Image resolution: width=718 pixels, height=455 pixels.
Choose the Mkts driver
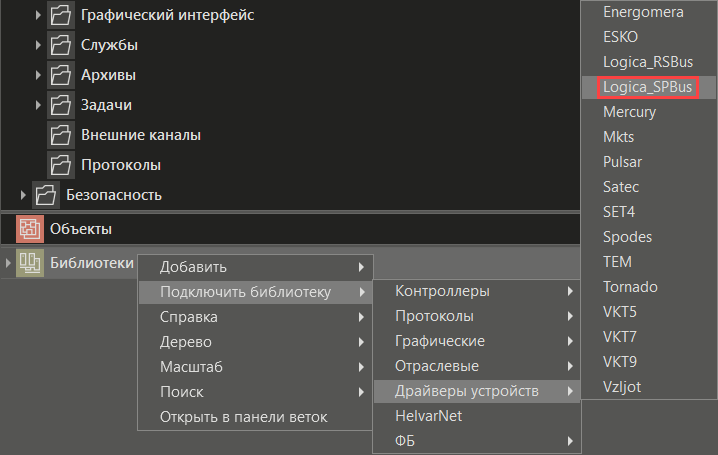[x=649, y=137]
